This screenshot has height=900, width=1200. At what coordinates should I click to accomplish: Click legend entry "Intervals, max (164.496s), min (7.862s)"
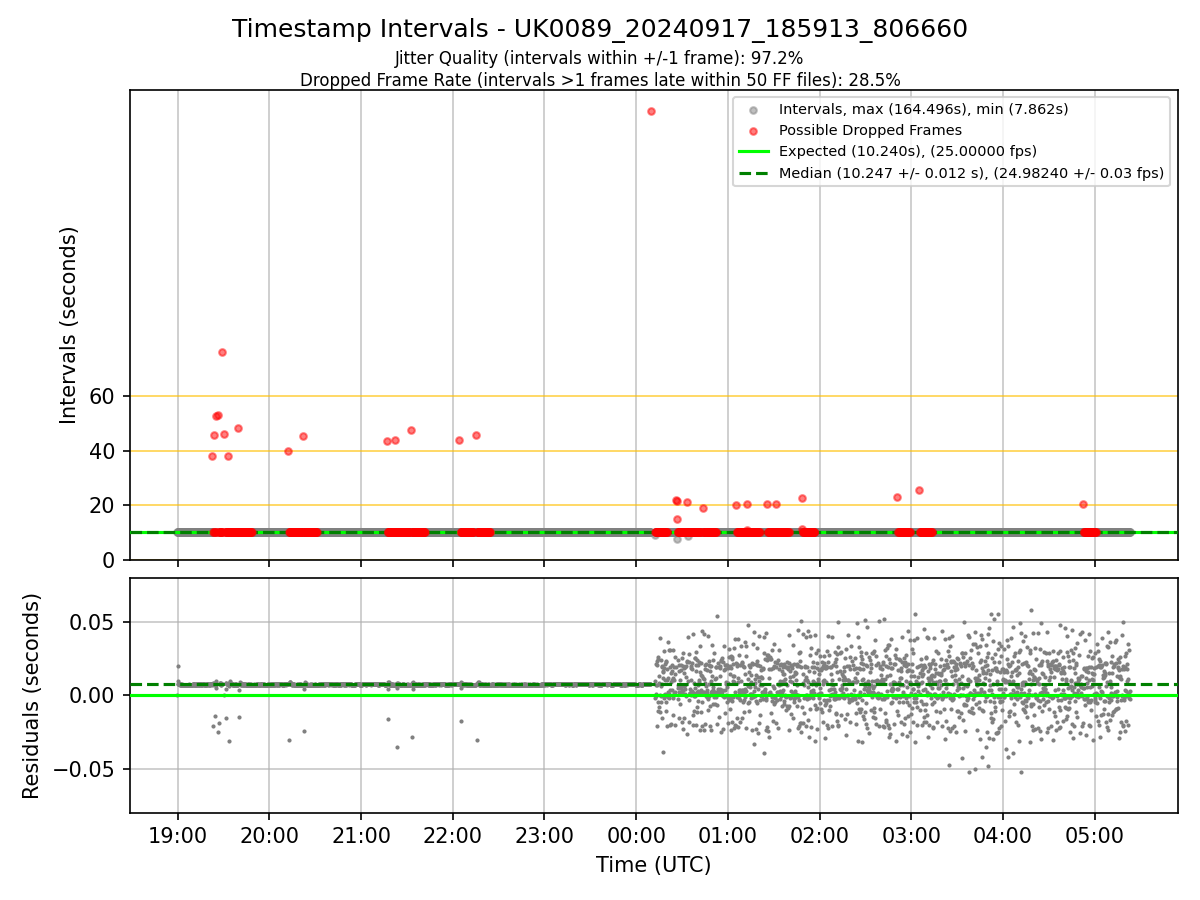pyautogui.click(x=923, y=109)
